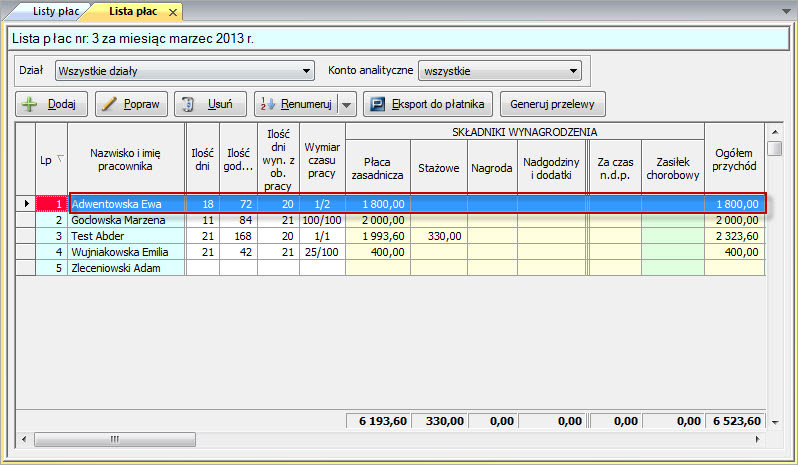Click the Eksport do płatnika icon
This screenshot has width=798, height=465.
pyautogui.click(x=377, y=104)
